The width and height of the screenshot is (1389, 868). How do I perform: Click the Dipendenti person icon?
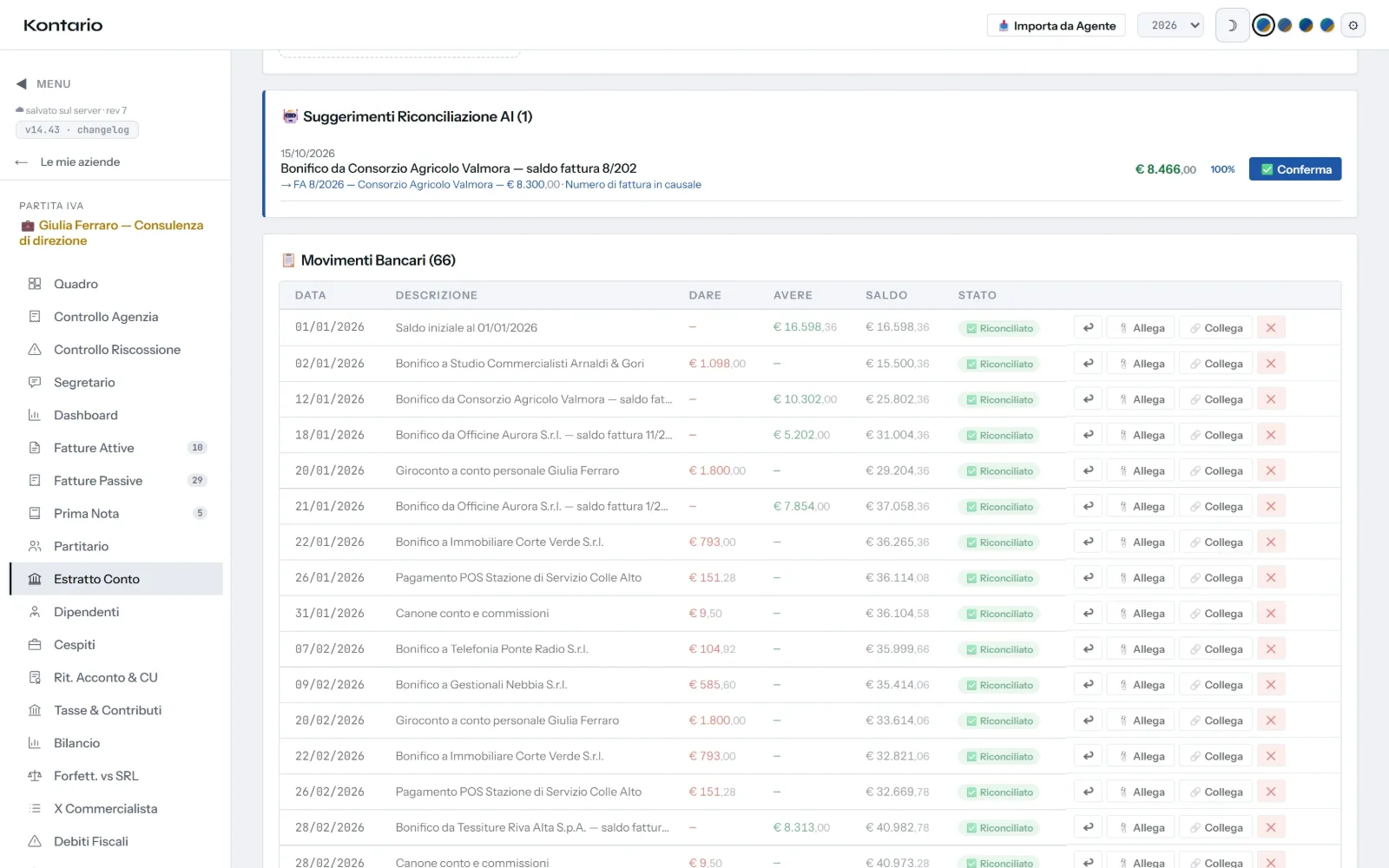[35, 612]
